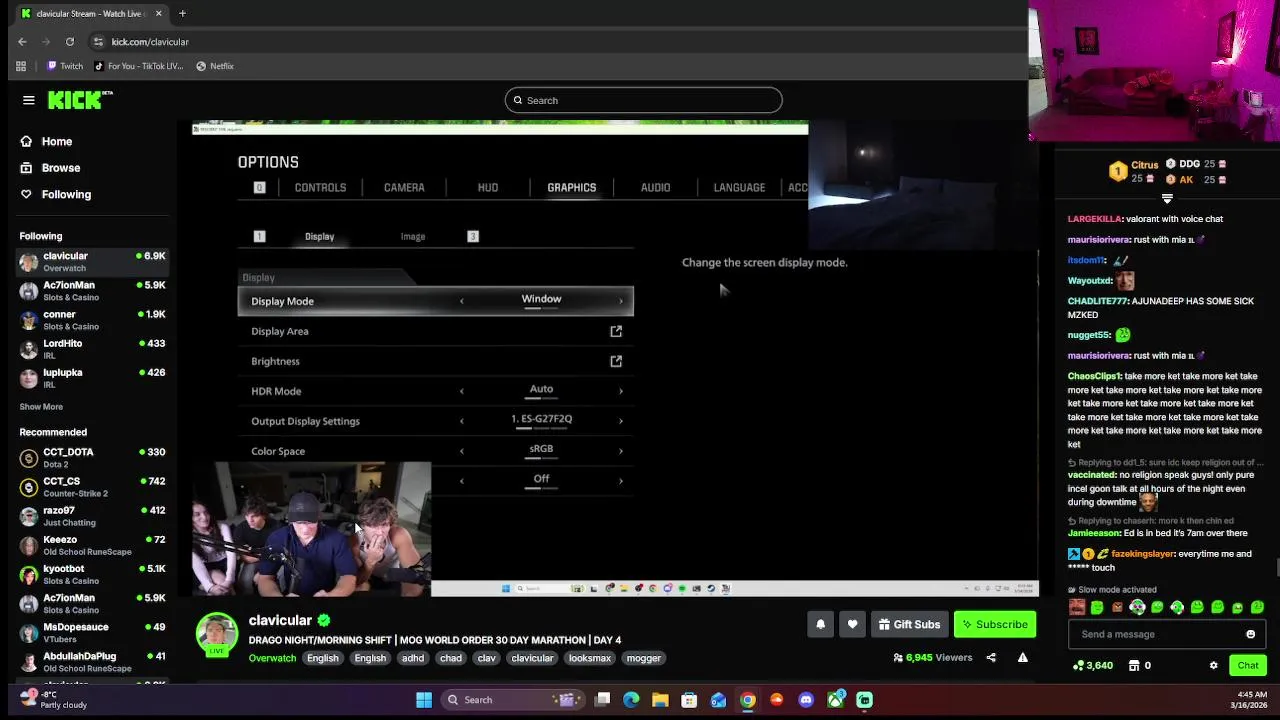Click the heart follow icon
The width and height of the screenshot is (1280, 720).
[x=852, y=624]
